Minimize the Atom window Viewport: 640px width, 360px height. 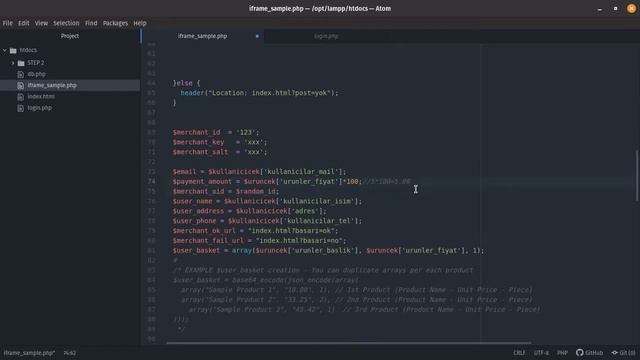coord(600,9)
